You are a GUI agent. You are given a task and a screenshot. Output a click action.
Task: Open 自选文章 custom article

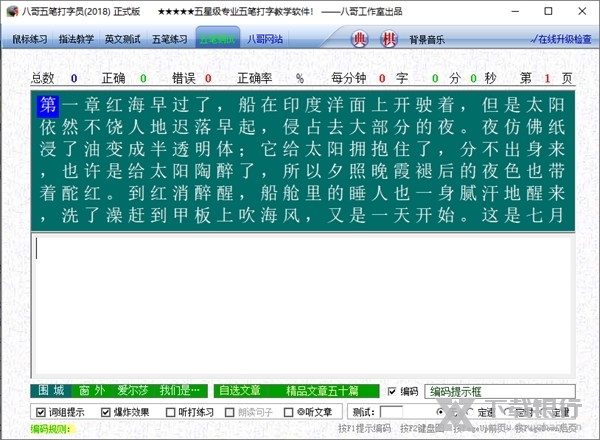(240, 391)
